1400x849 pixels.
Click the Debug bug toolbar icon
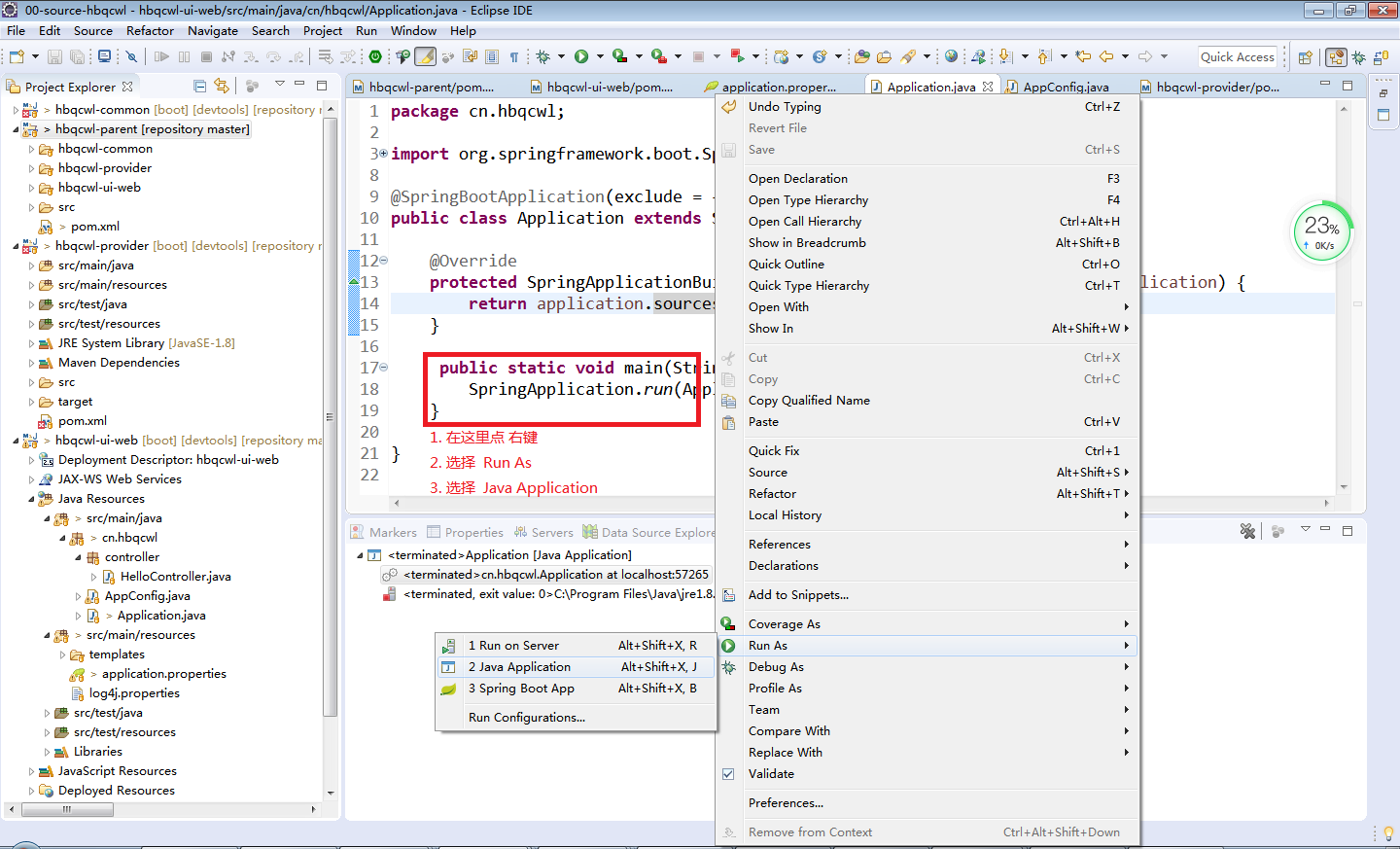tap(542, 56)
